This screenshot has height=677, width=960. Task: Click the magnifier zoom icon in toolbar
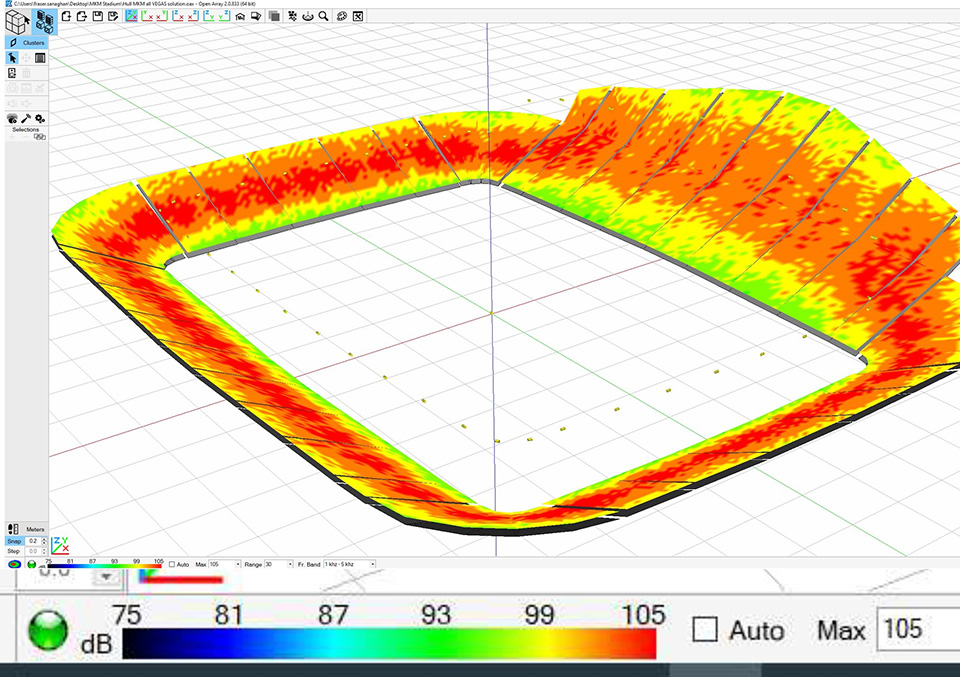point(323,16)
